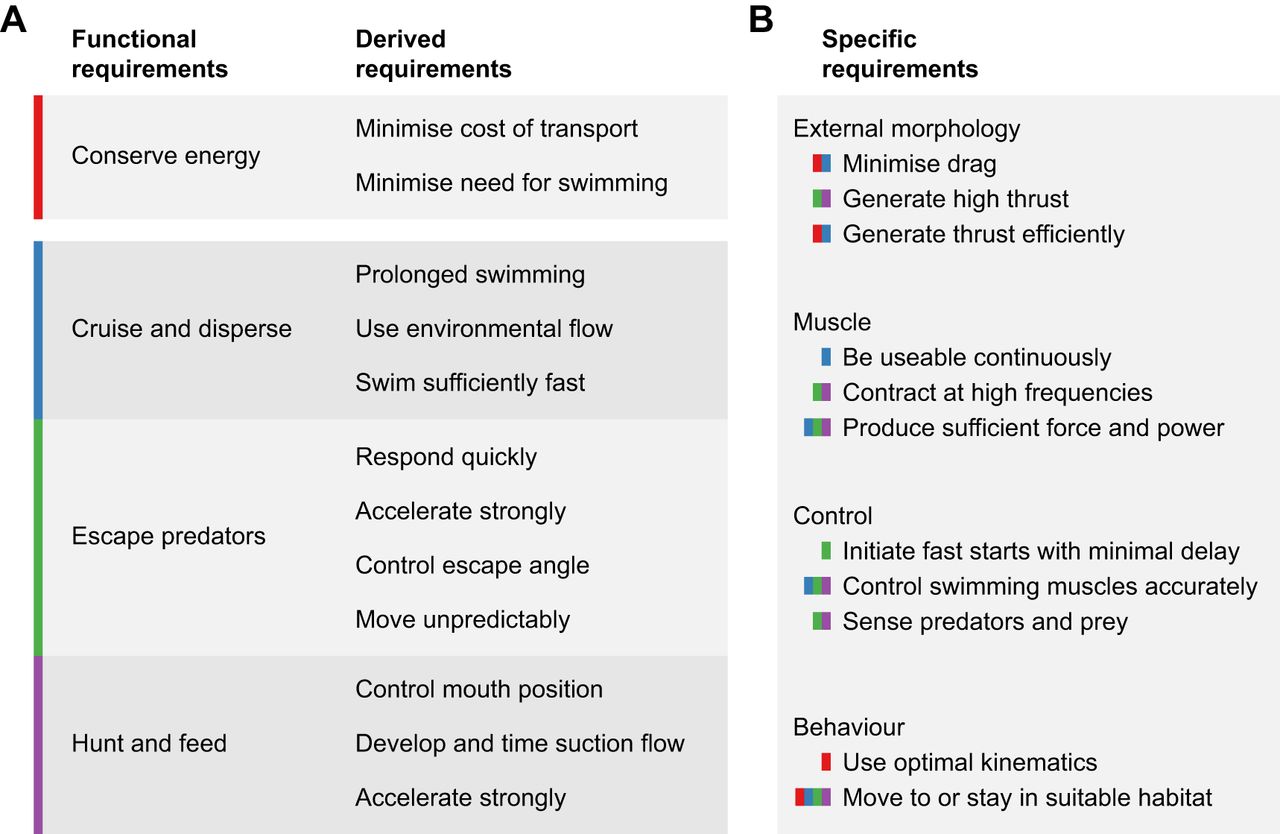This screenshot has width=1280, height=834.
Task: Click the Control group heading
Action: (832, 516)
